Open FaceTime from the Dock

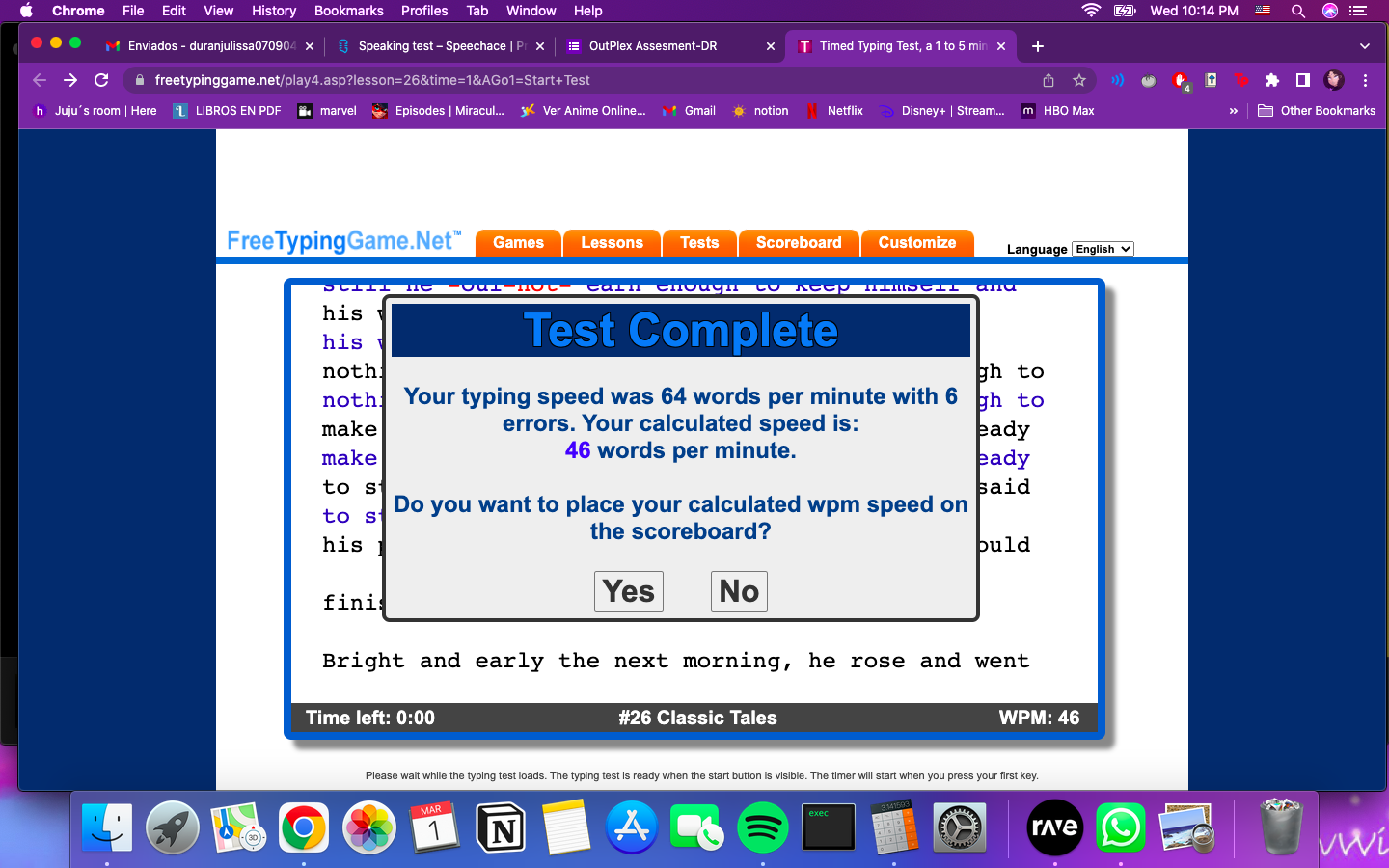click(x=697, y=827)
